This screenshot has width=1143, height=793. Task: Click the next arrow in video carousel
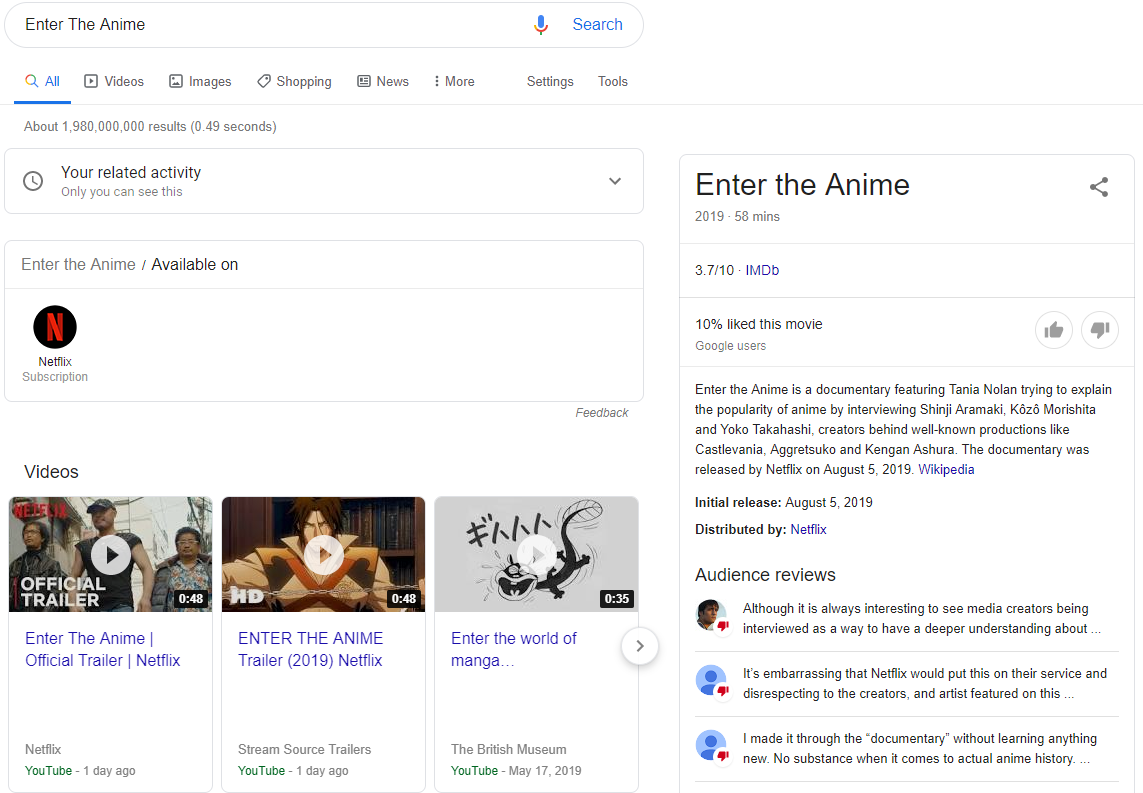[x=639, y=646]
